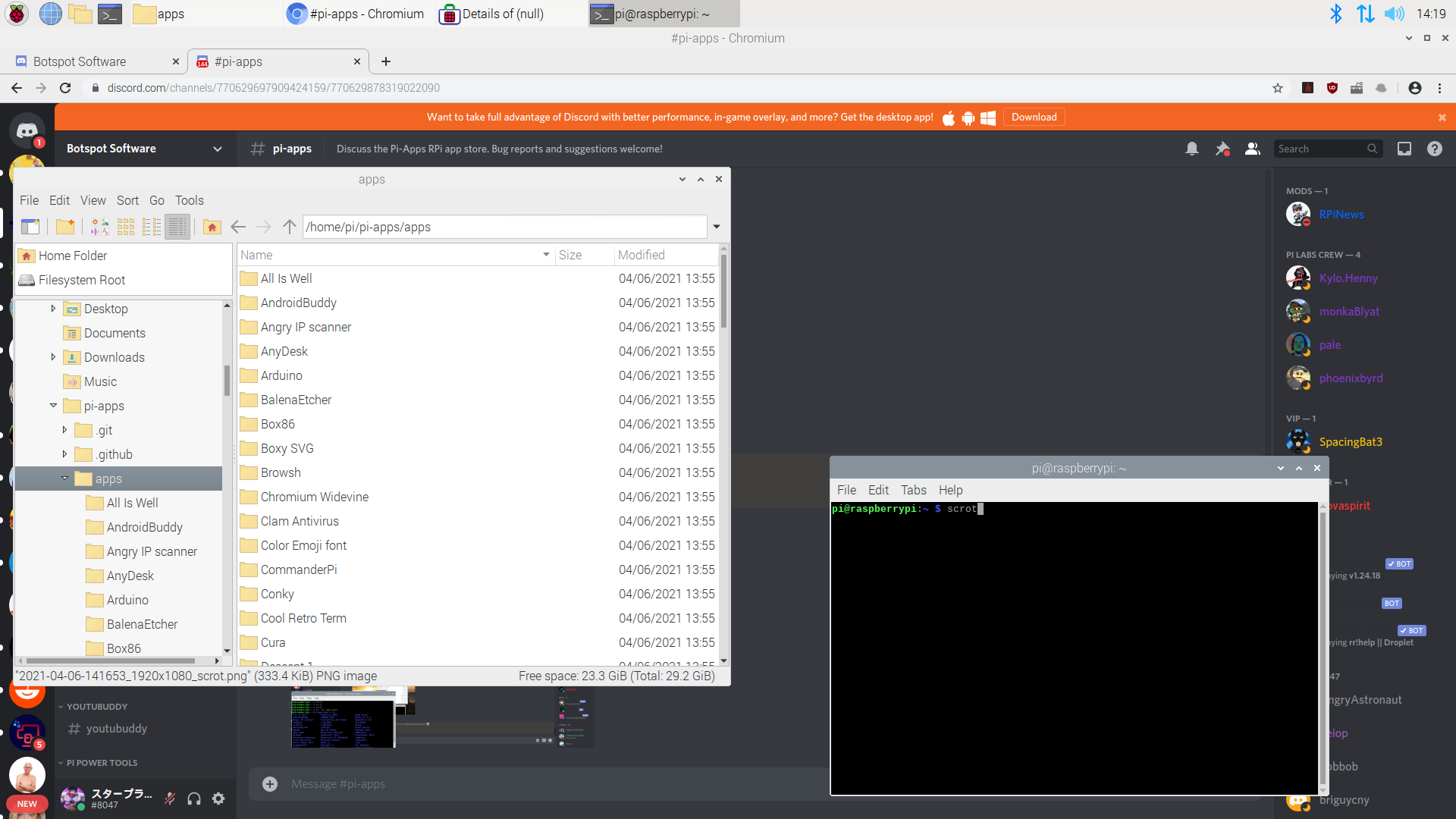Image resolution: width=1456 pixels, height=819 pixels.
Task: Bookmark this page with star icon
Action: pos(1278,88)
